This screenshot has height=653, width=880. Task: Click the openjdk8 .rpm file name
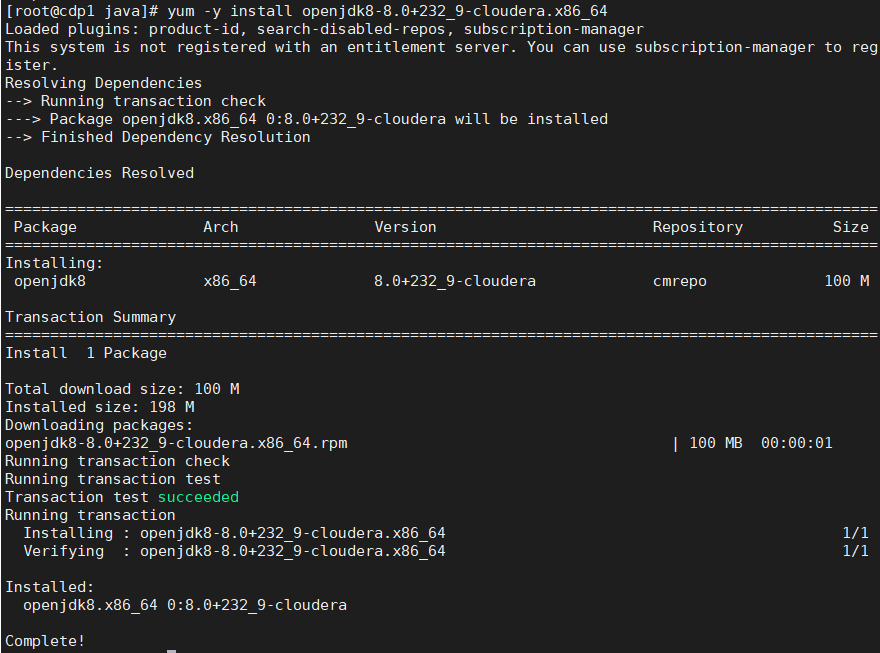(176, 443)
